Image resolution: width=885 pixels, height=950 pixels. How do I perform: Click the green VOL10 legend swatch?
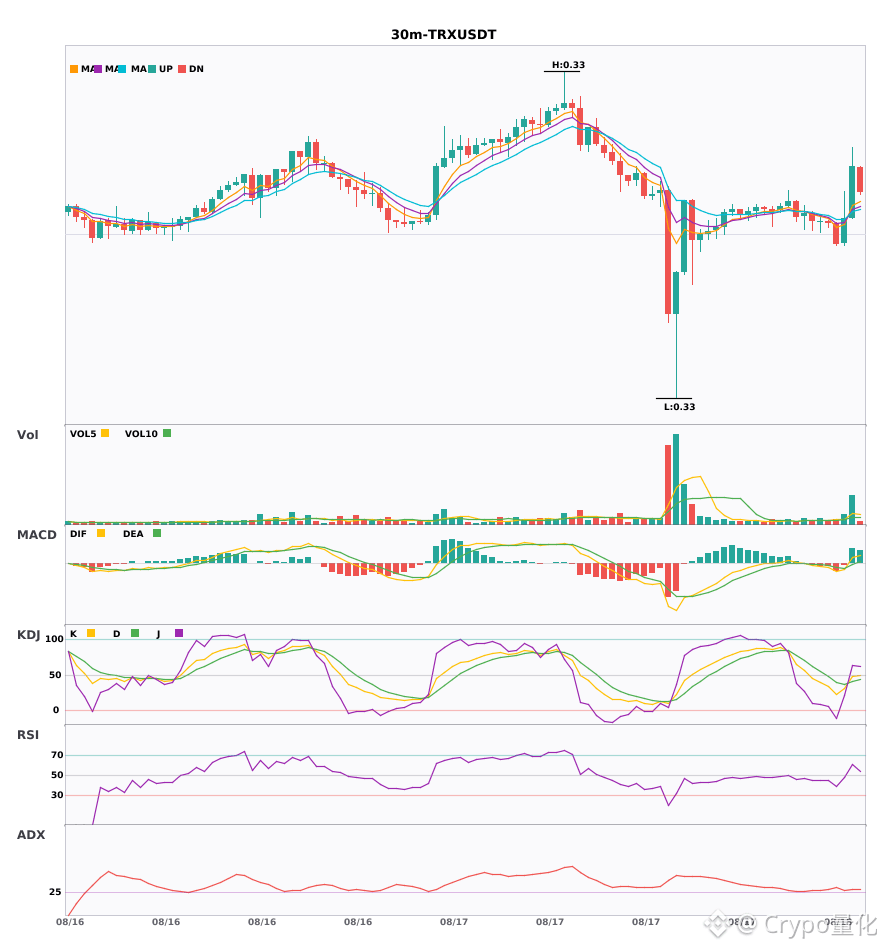pos(167,433)
